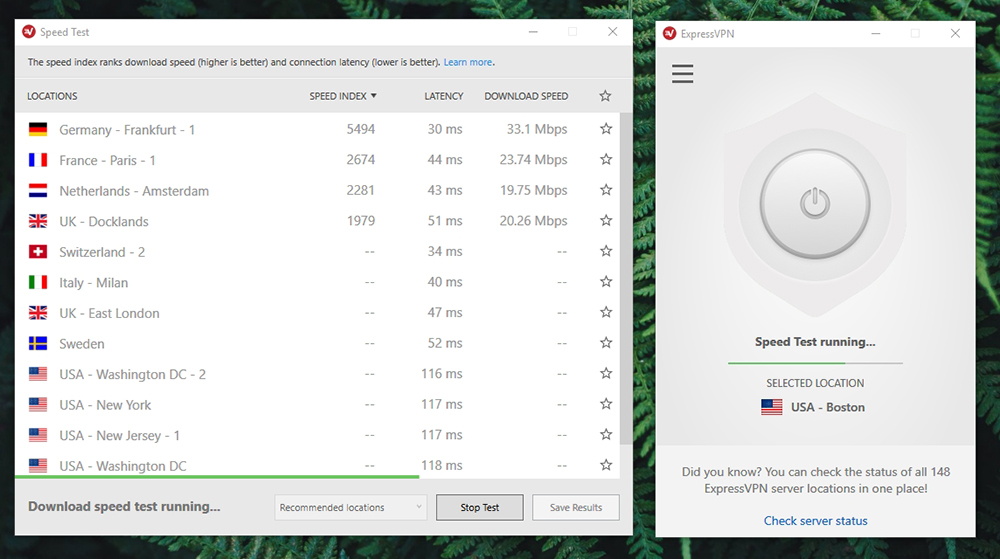This screenshot has height=559, width=1000.
Task: Close the ExpressVPN window
Action: point(955,33)
